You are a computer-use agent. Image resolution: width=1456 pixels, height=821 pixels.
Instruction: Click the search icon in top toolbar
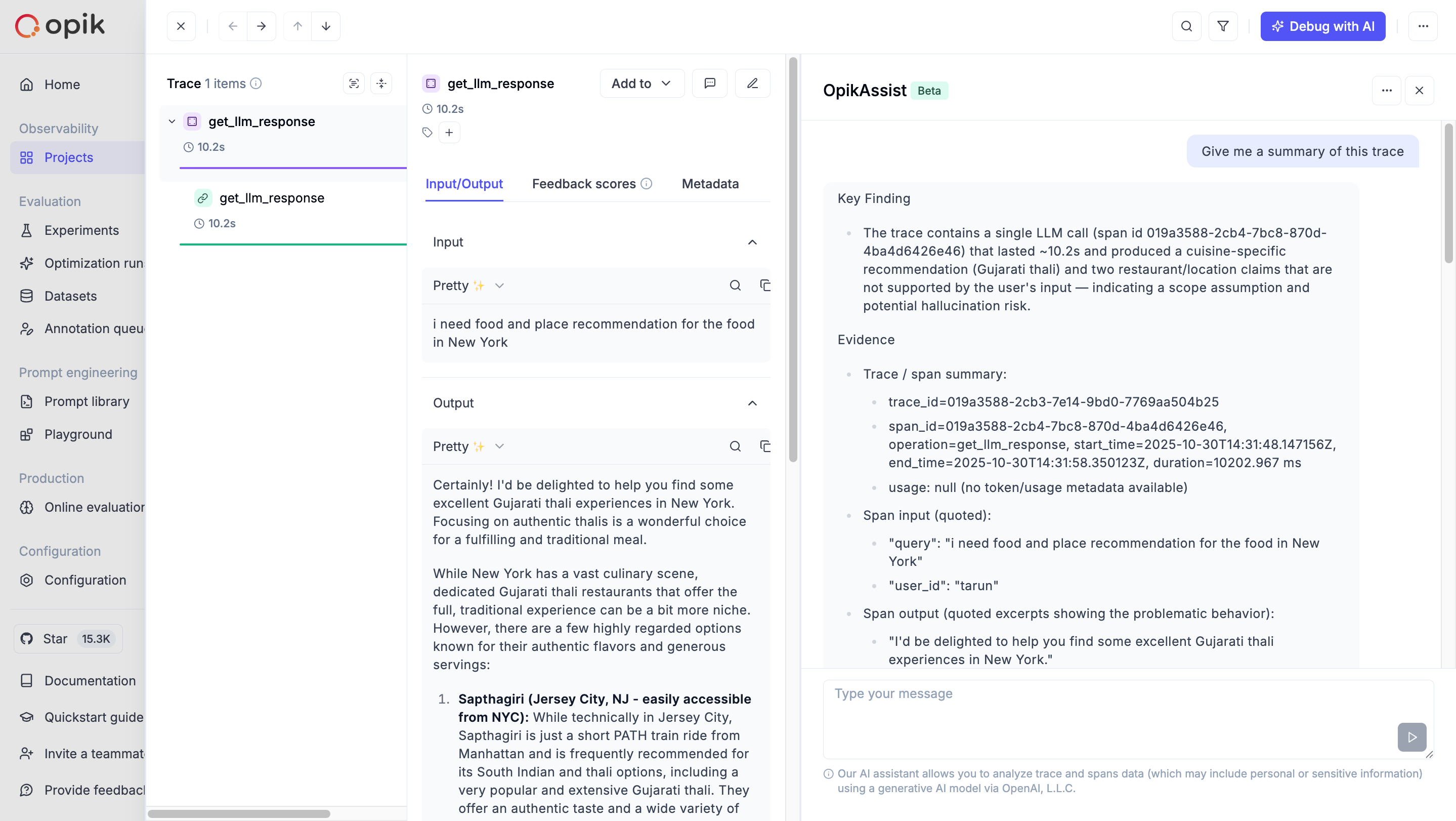pos(1186,26)
